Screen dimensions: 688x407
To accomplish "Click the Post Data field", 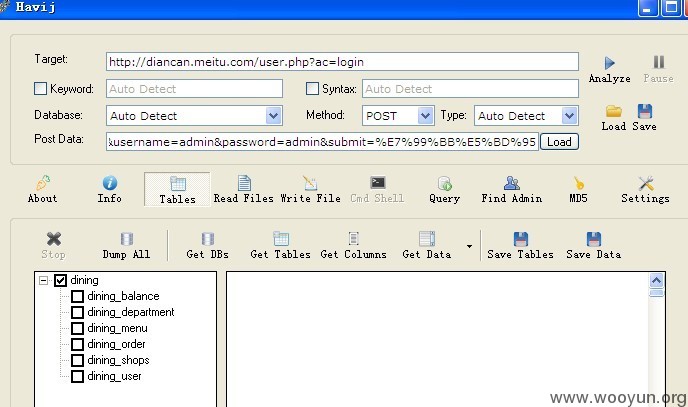I will point(322,142).
